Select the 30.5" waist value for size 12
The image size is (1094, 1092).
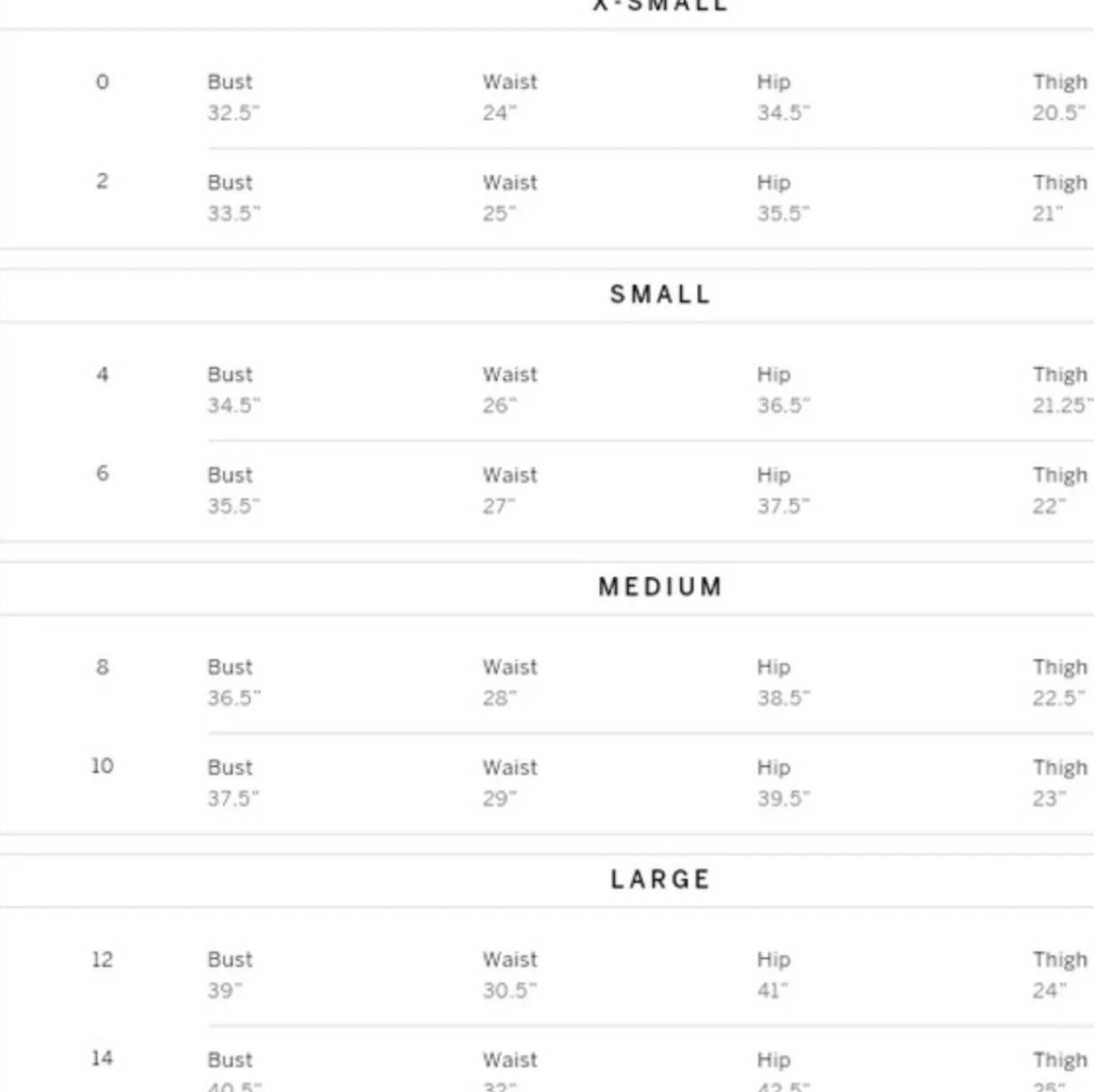509,990
